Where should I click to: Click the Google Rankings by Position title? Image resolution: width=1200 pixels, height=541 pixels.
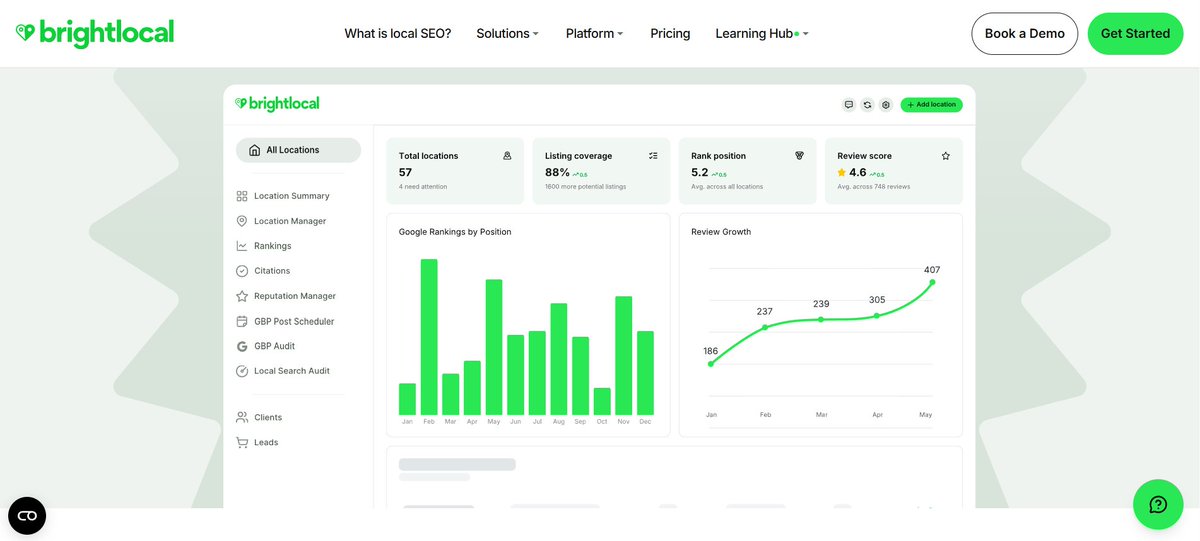[455, 232]
